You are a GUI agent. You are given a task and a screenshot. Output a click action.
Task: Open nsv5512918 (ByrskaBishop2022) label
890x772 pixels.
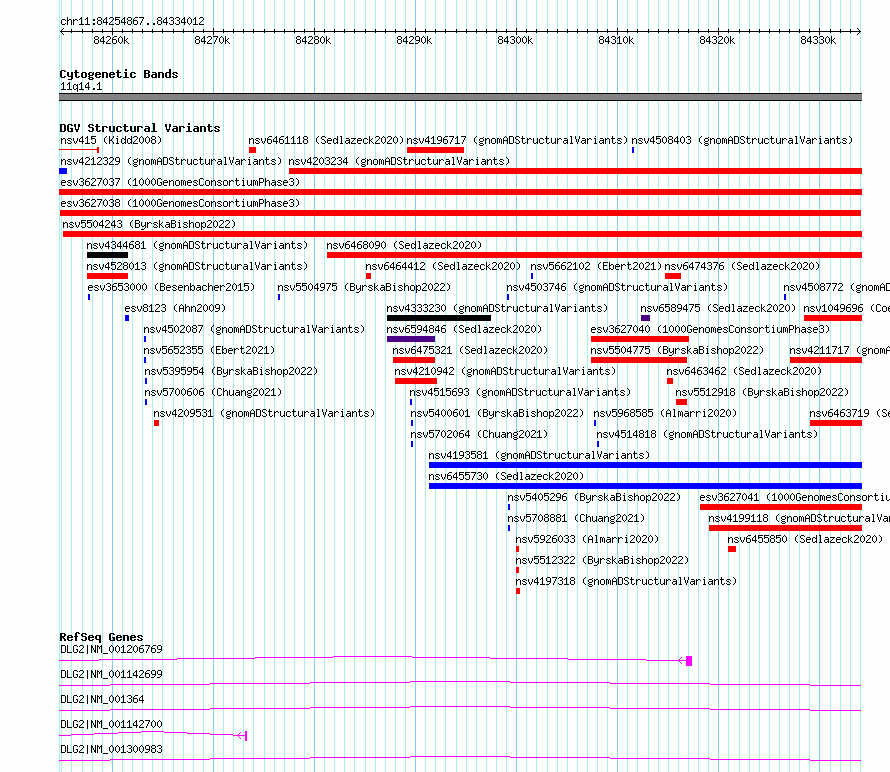(762, 392)
